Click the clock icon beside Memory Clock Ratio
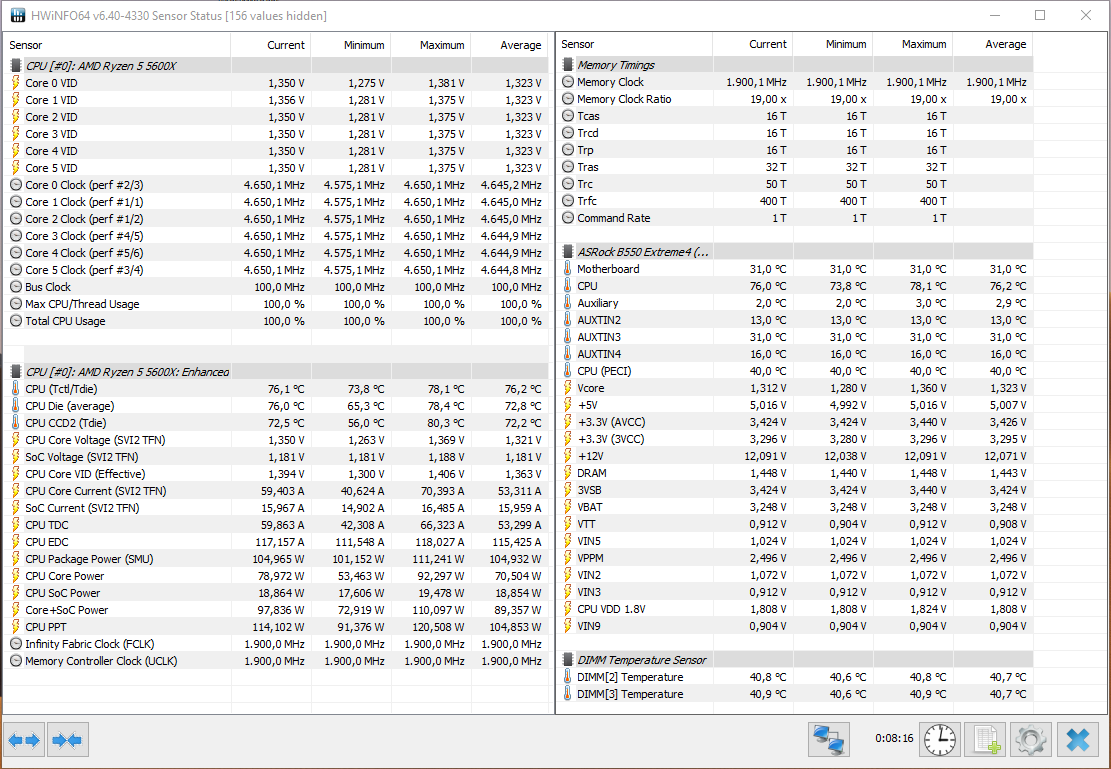 (568, 99)
